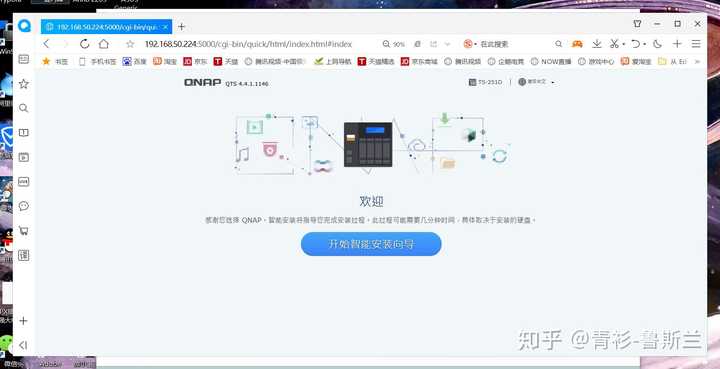
Task: Open the reading book sidebar icon
Action: [x=23, y=133]
